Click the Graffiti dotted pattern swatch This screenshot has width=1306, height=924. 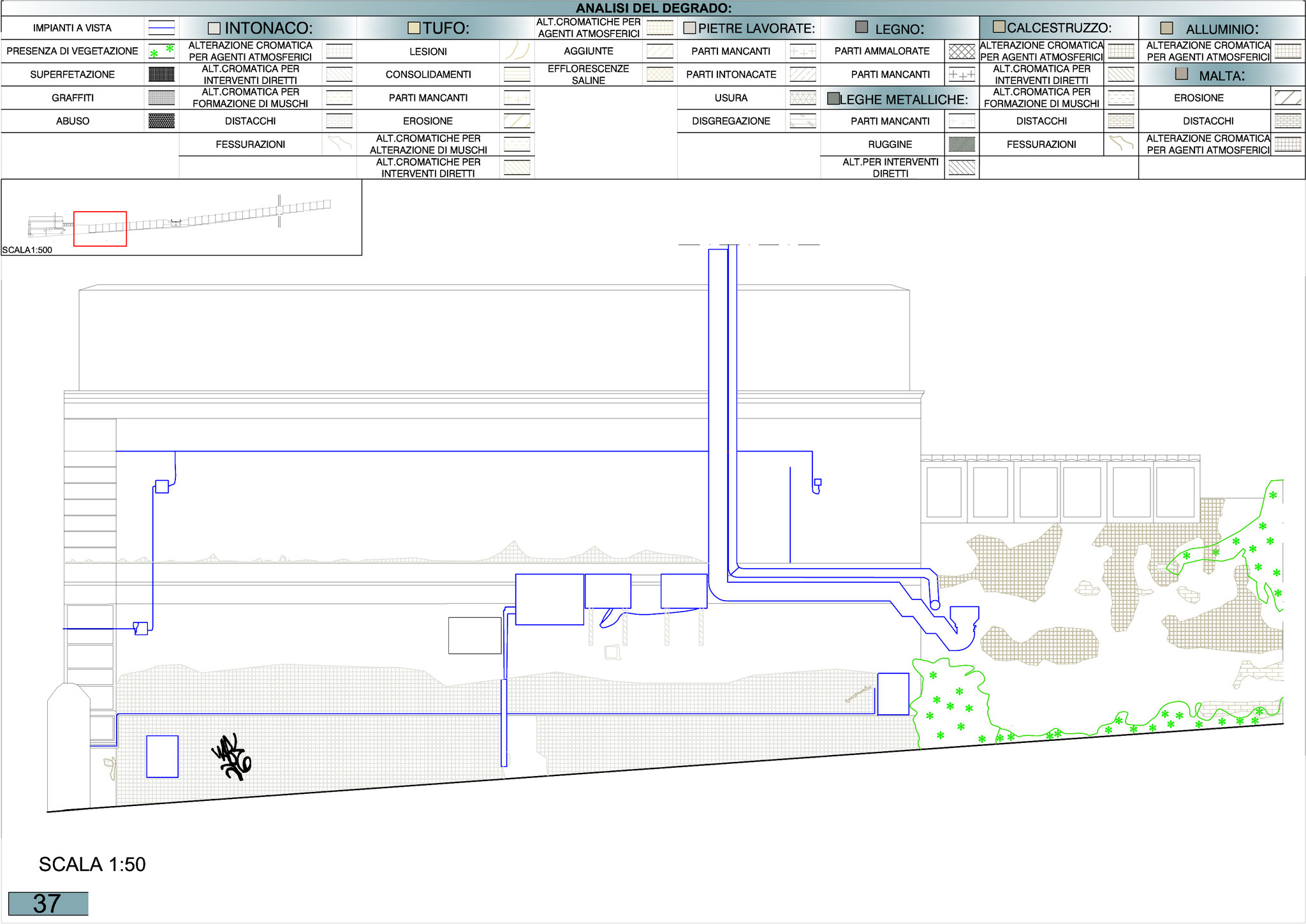pyautogui.click(x=161, y=98)
